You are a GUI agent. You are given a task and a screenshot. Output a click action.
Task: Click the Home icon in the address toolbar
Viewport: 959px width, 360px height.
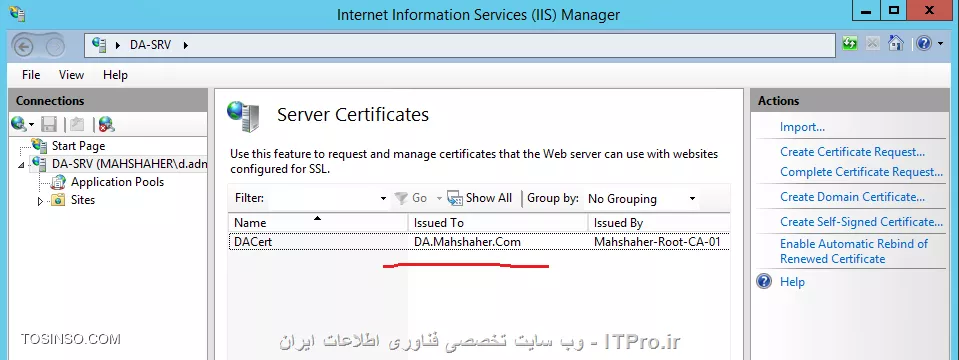[895, 43]
